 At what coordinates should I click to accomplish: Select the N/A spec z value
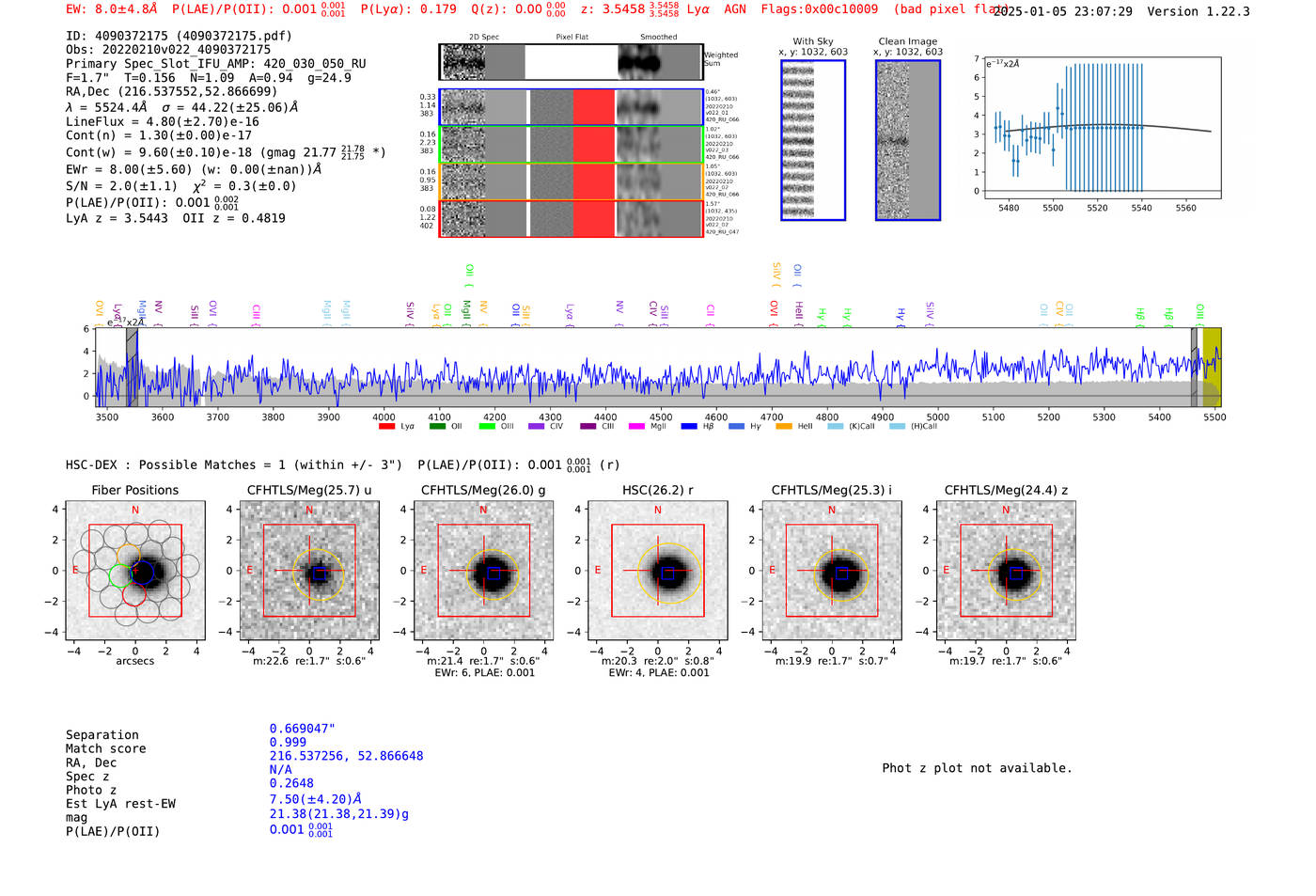(280, 769)
